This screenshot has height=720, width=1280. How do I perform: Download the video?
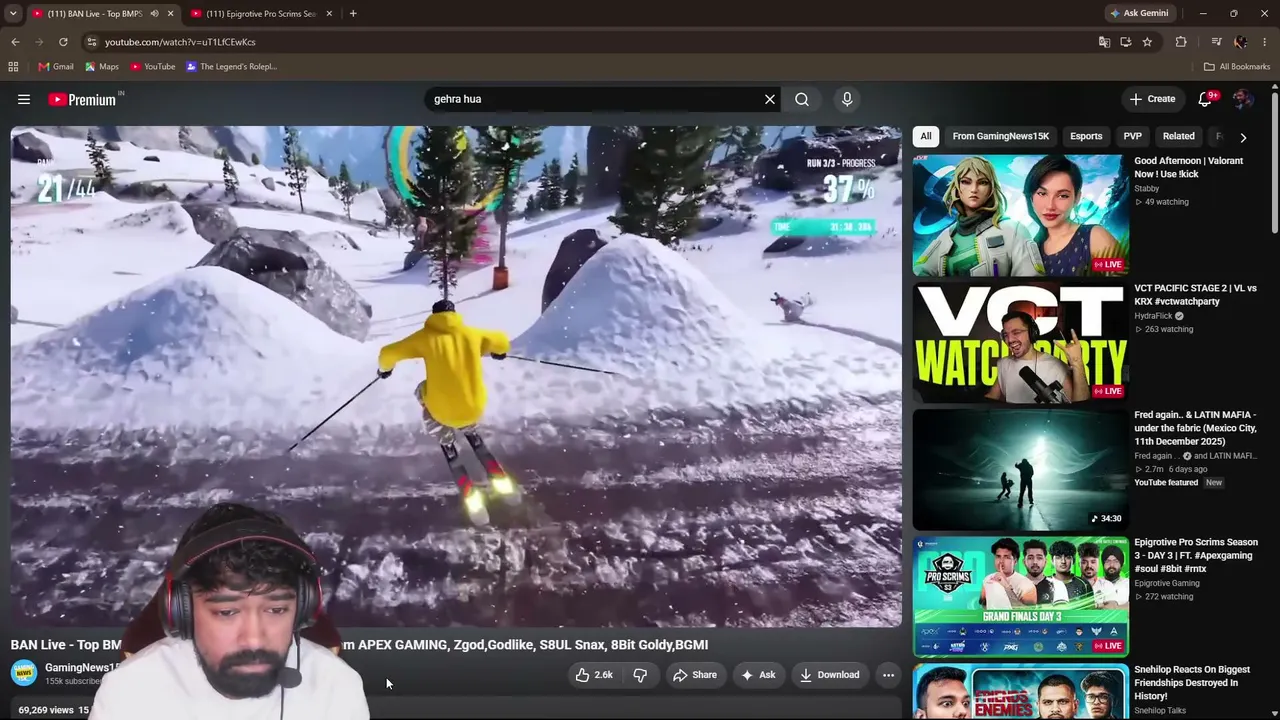830,675
